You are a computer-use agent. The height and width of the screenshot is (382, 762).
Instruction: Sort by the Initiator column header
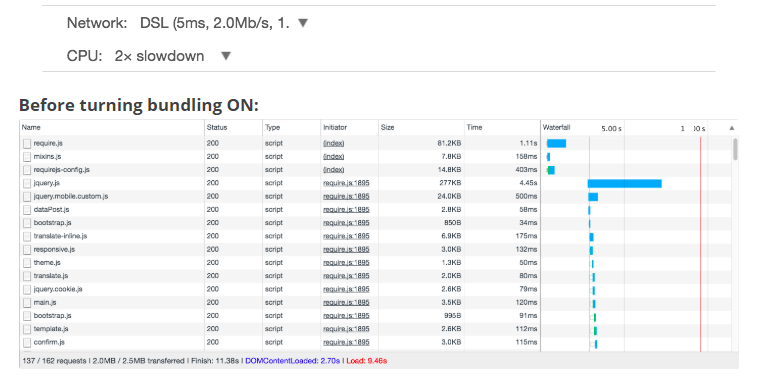[335, 127]
